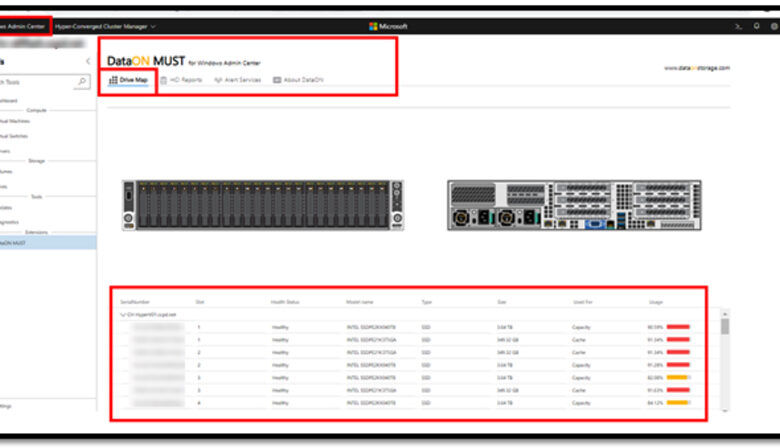Screen dimensions: 780x448
Task: Sort by the Size column header
Action: click(502, 302)
